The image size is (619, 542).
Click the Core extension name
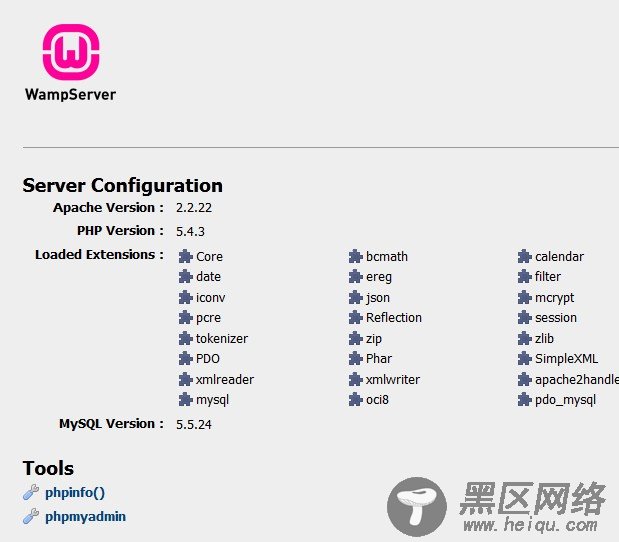[209, 257]
